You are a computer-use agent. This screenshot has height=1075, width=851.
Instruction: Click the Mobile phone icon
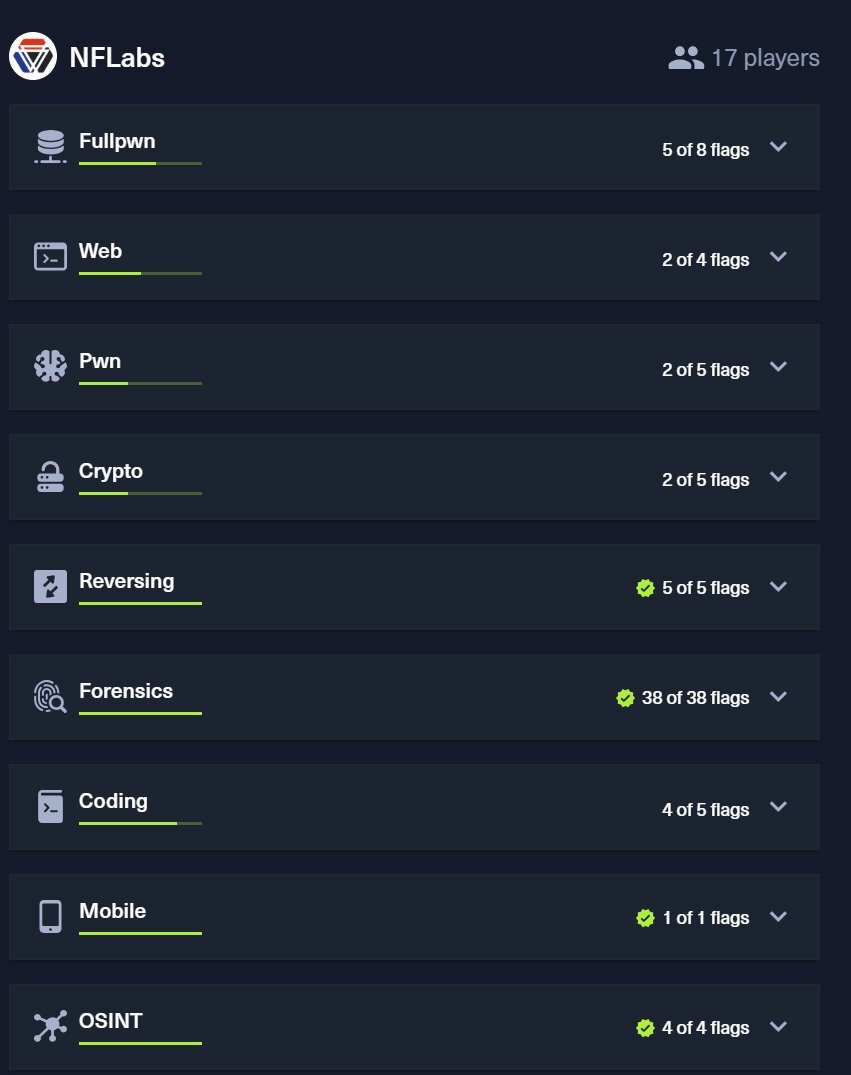51,916
